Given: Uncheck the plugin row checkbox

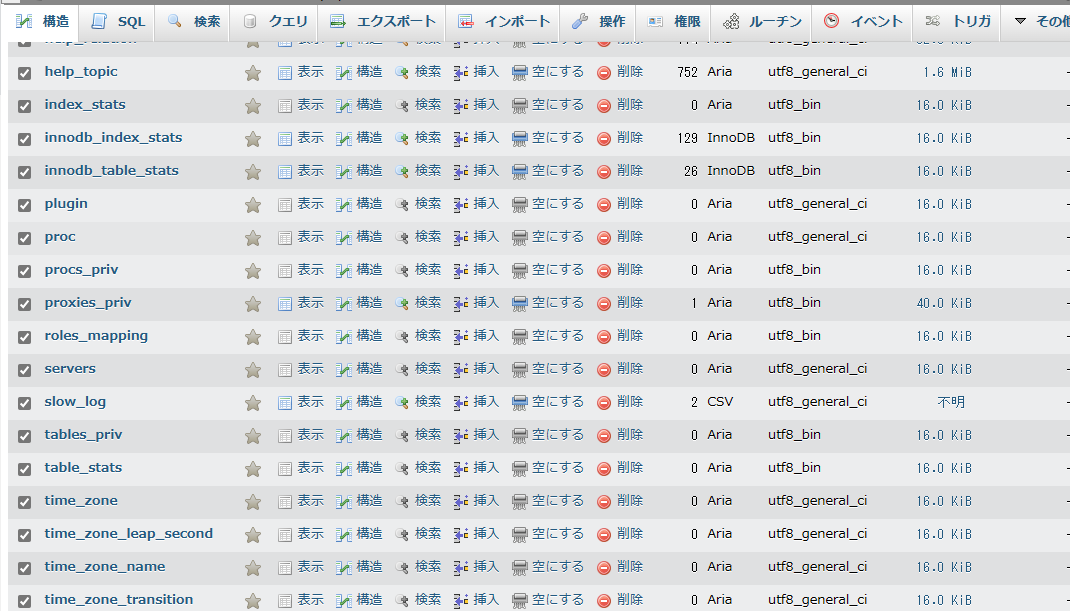Looking at the screenshot, I should [x=24, y=203].
